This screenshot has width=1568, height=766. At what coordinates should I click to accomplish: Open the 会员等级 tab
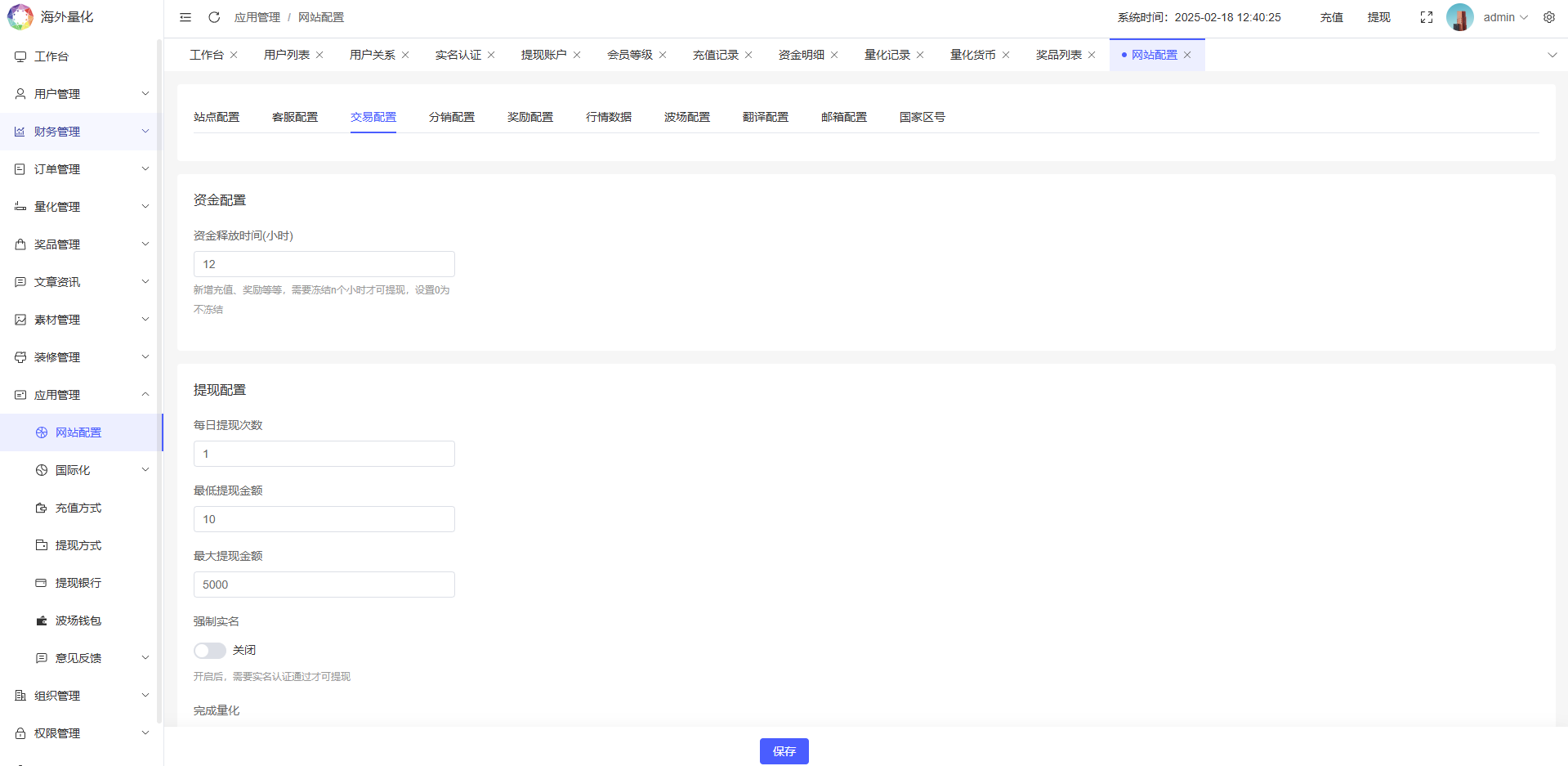tap(630, 54)
